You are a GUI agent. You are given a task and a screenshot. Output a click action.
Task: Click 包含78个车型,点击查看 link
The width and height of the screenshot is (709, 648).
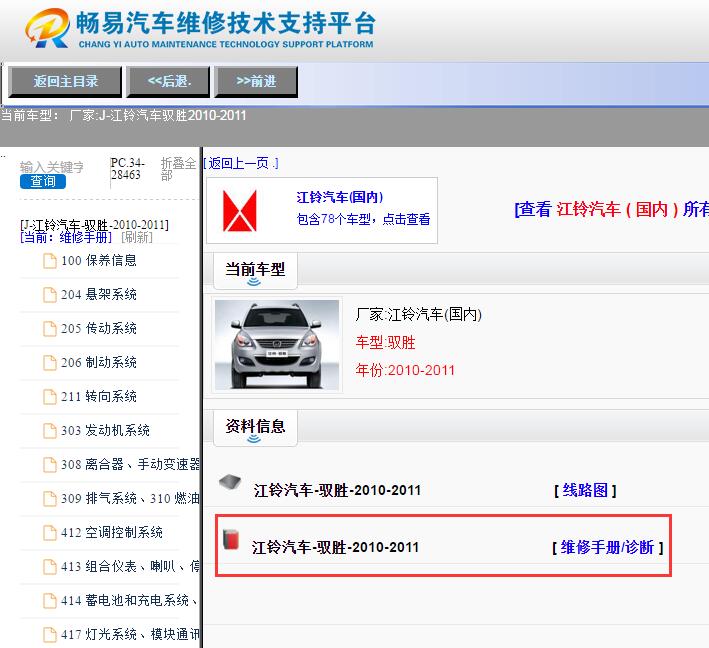click(x=363, y=219)
